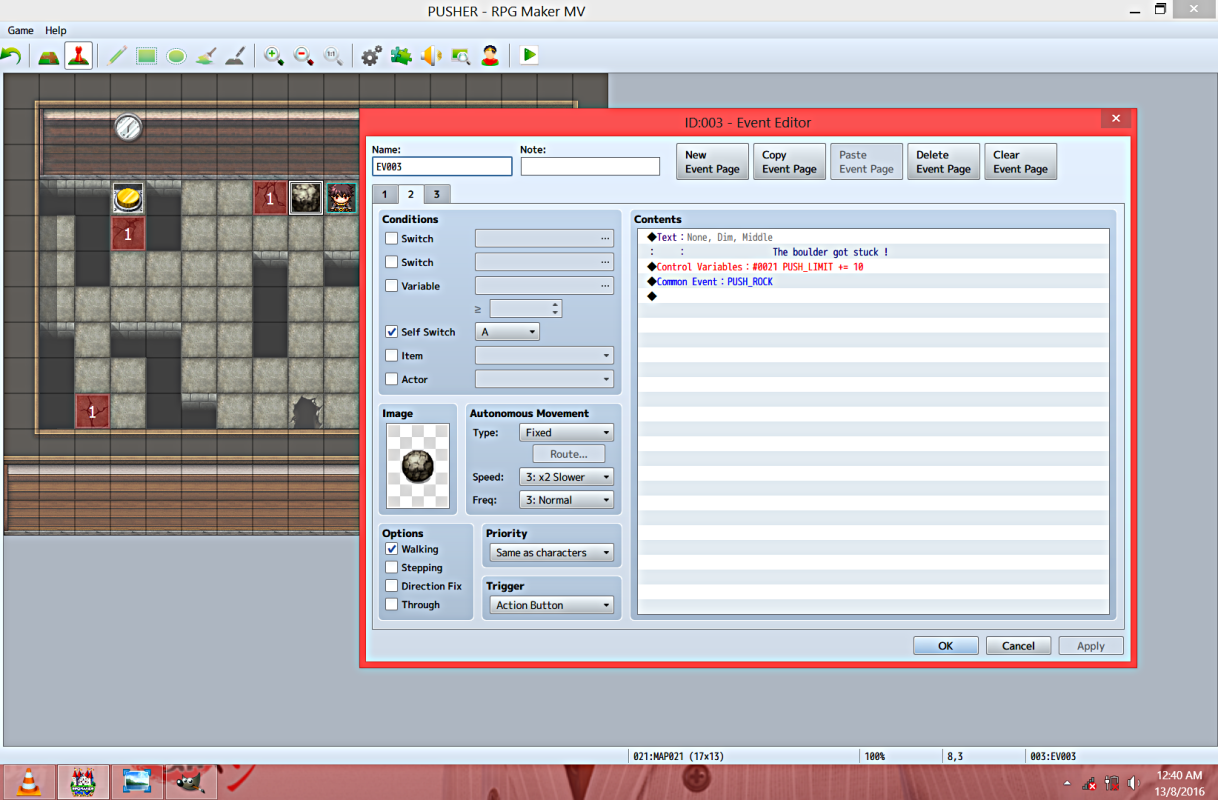This screenshot has width=1218, height=800.
Task: Enable the Variable condition checkbox
Action: (x=392, y=286)
